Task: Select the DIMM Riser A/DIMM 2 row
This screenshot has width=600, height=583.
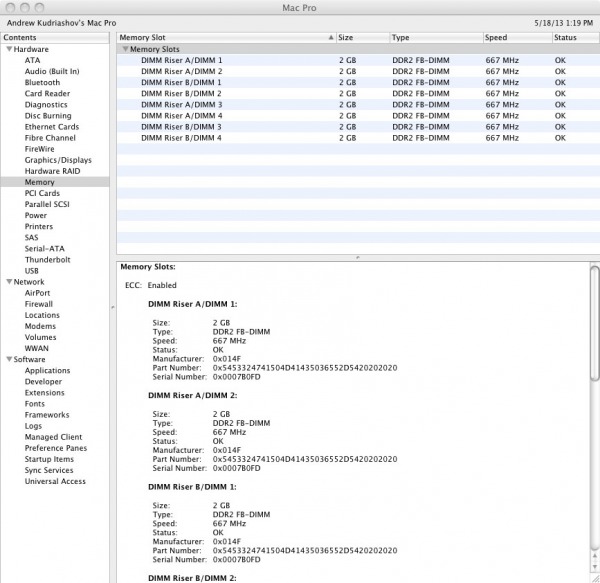Action: click(358, 71)
